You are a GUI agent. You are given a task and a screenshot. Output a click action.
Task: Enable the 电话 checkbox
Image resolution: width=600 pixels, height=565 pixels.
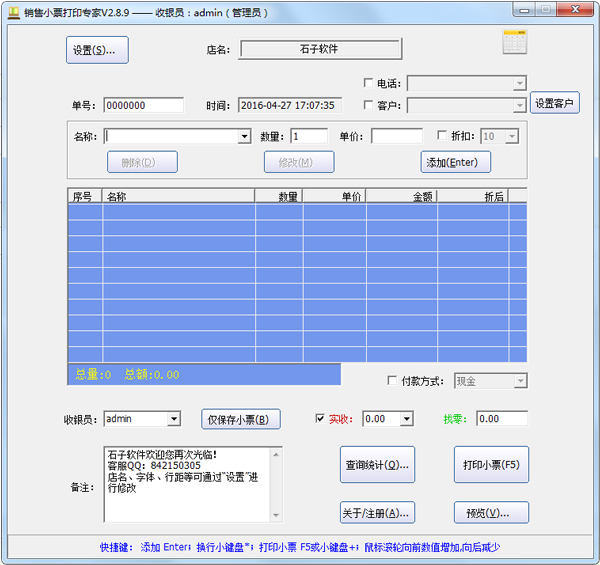369,84
